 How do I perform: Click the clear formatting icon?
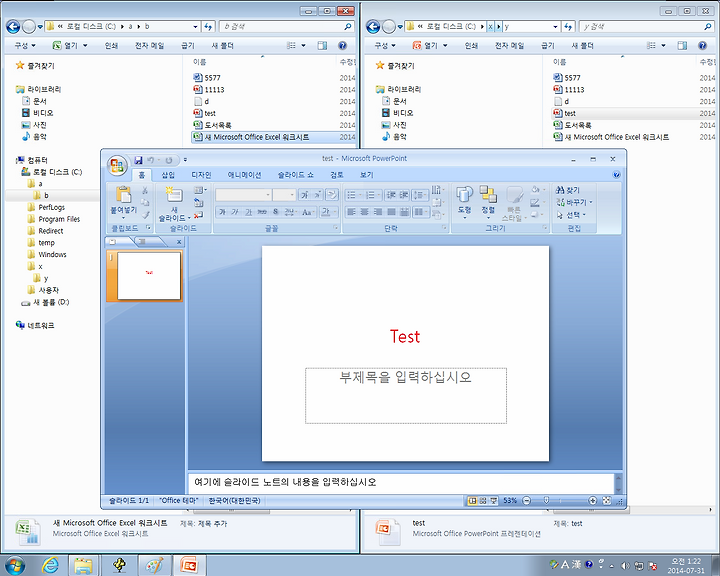click(332, 195)
